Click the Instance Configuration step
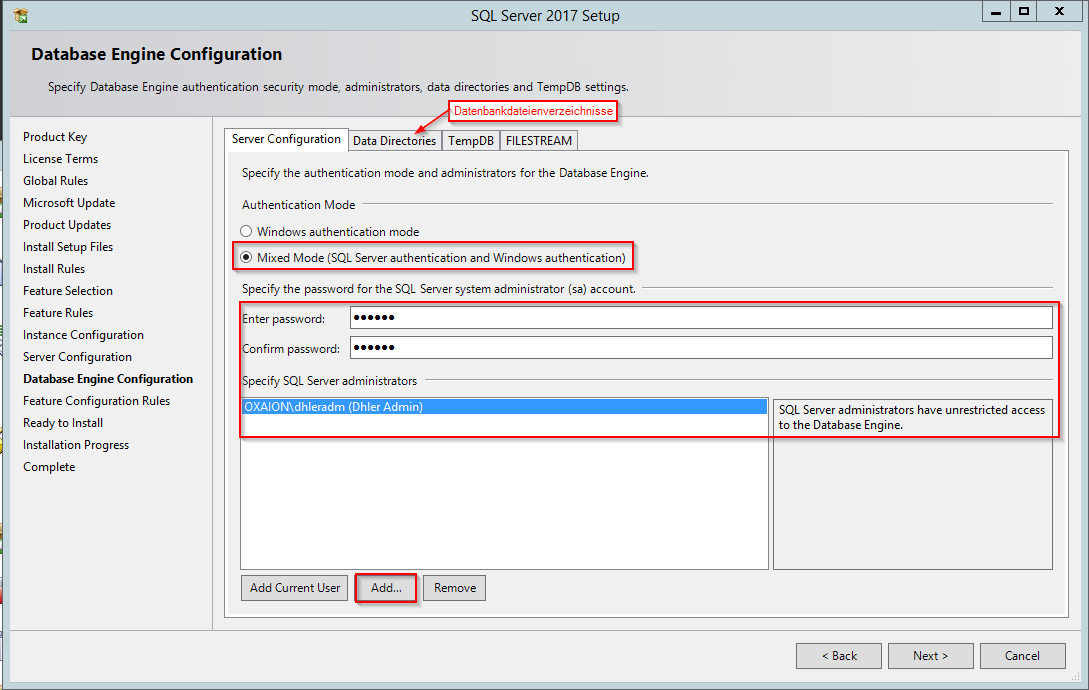This screenshot has height=690, width=1089. click(83, 335)
